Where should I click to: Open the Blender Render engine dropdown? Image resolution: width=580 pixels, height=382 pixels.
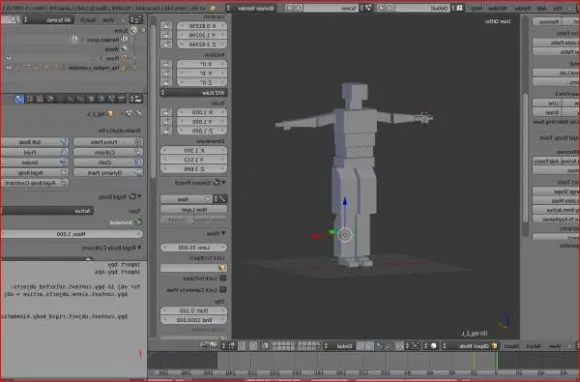coord(251,8)
